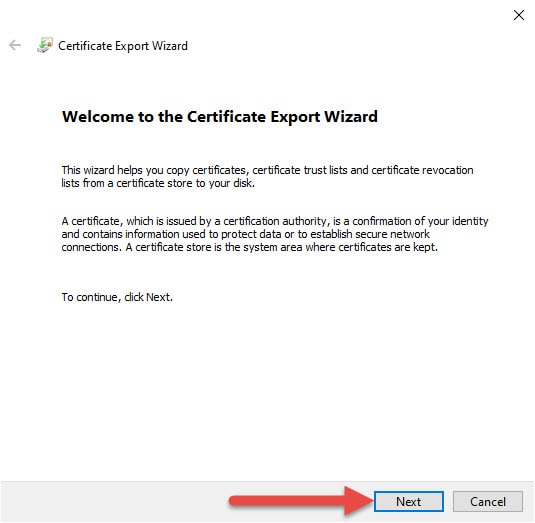Close the wizard using the X button
The height and width of the screenshot is (523, 535).
click(x=519, y=15)
